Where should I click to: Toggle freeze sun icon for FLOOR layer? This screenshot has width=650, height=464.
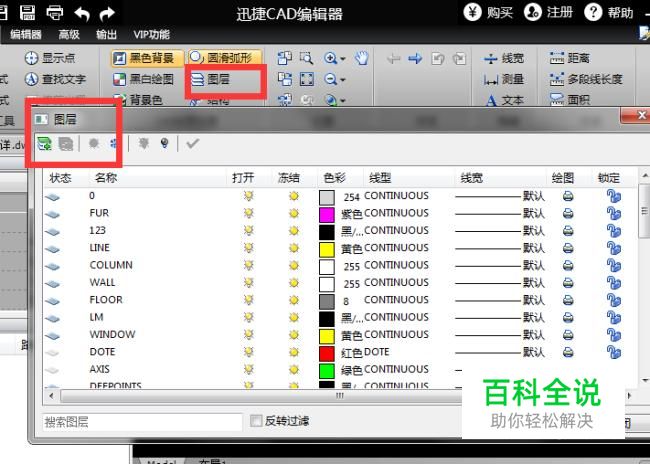(x=294, y=300)
